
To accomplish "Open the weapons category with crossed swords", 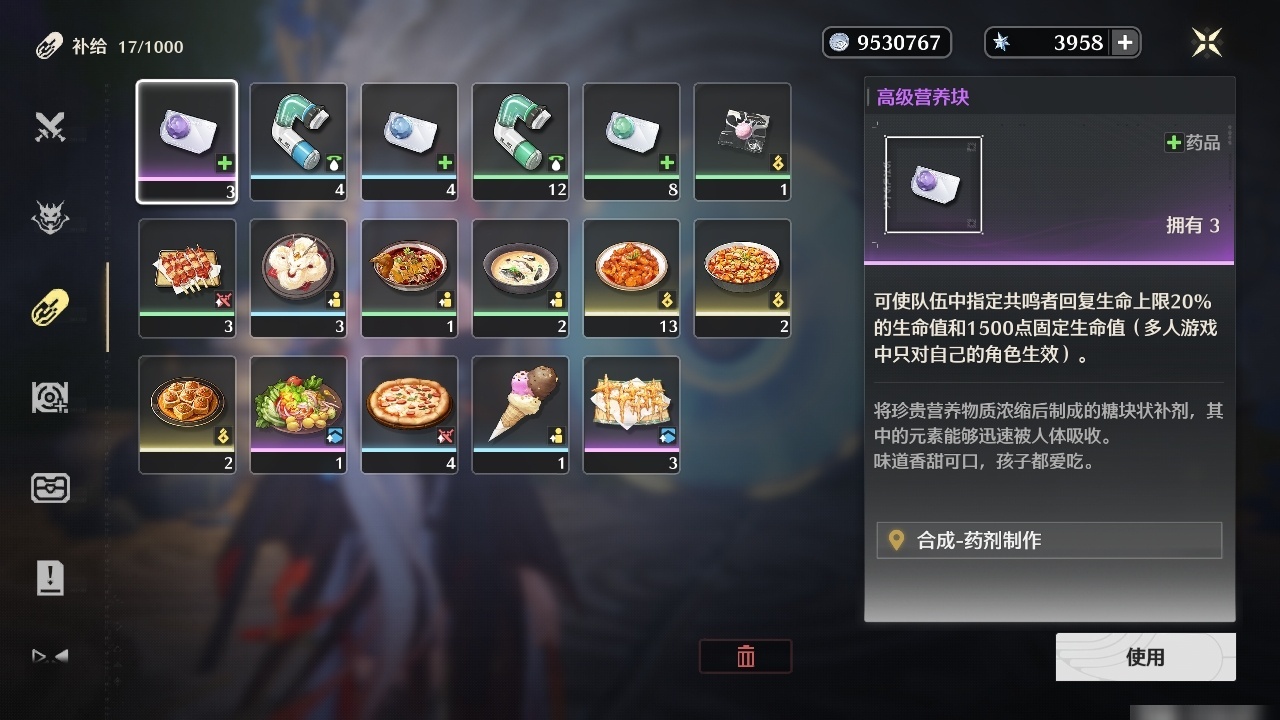I will point(50,128).
